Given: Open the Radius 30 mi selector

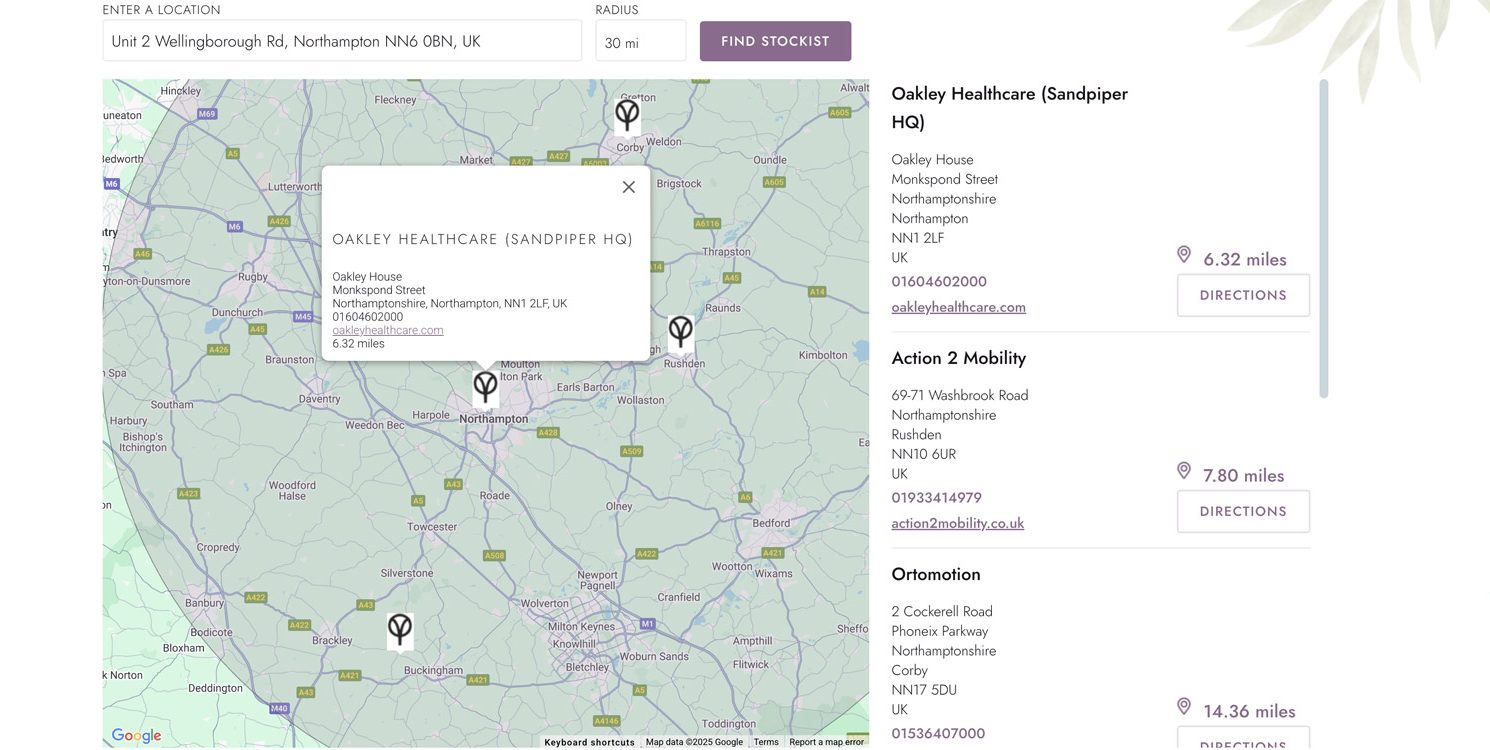Looking at the screenshot, I should tap(640, 42).
